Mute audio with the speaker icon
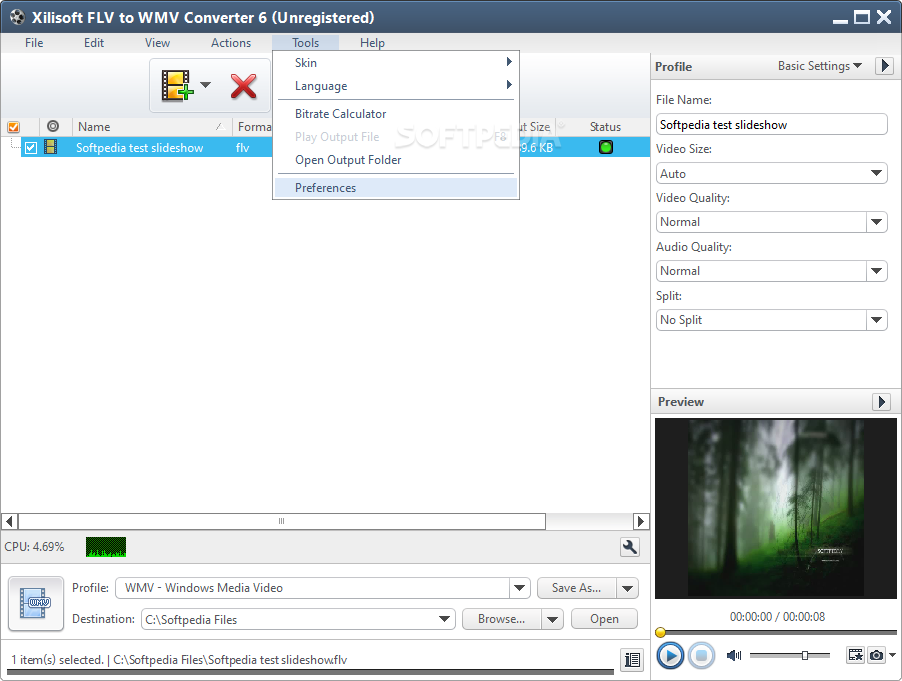Viewport: 902px width, 681px height. [734, 655]
